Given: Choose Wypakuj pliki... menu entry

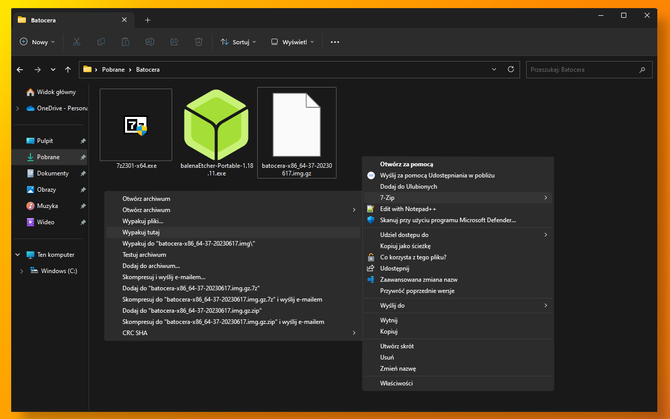Looking at the screenshot, I should click(233, 221).
